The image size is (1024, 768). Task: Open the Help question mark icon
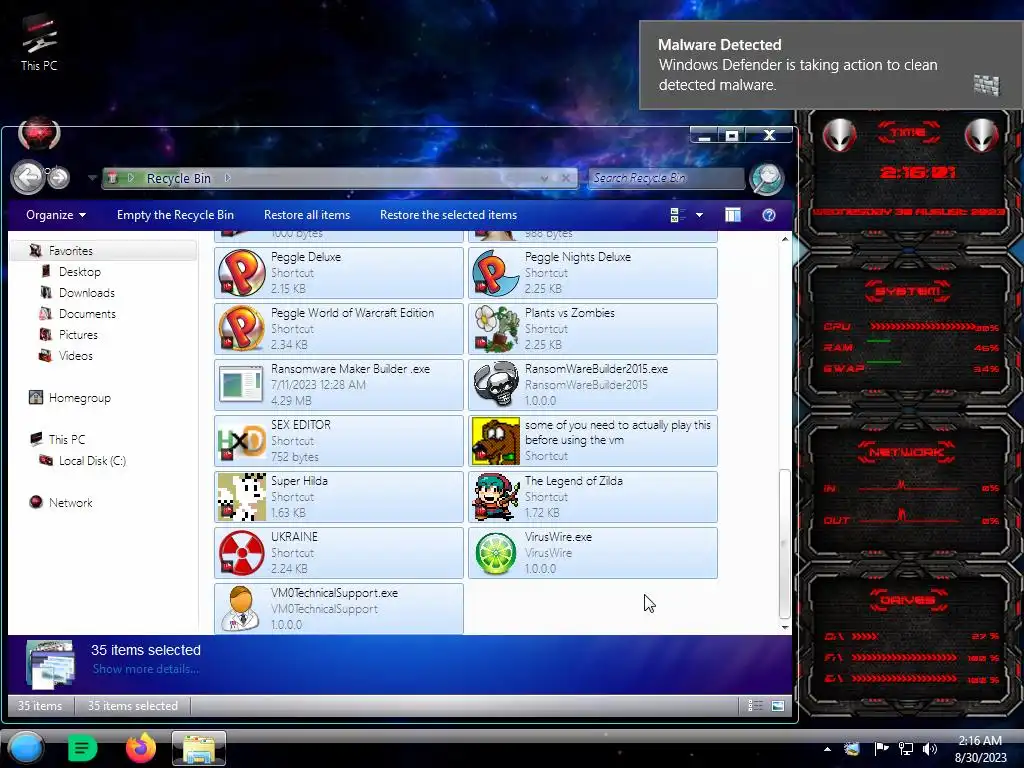click(769, 215)
